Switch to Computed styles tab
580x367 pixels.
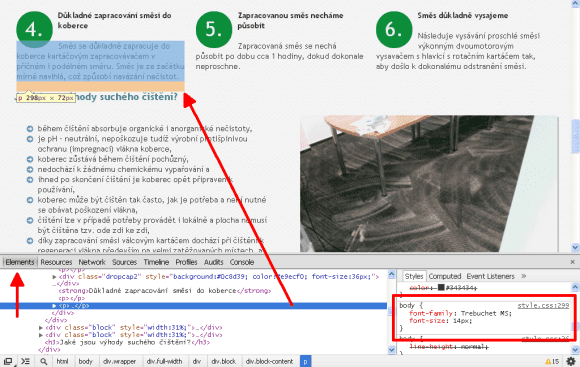[445, 276]
